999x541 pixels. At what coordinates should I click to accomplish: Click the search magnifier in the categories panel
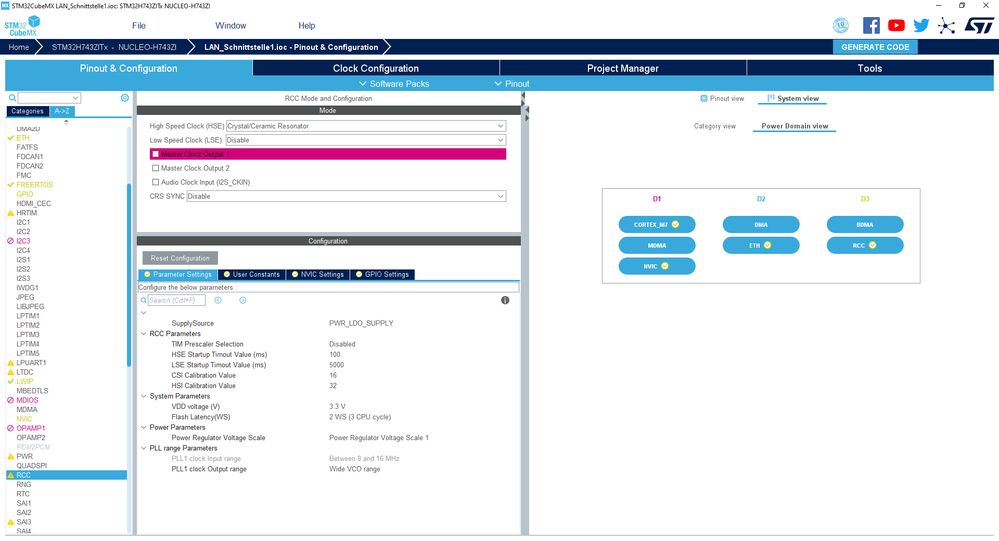pos(12,98)
